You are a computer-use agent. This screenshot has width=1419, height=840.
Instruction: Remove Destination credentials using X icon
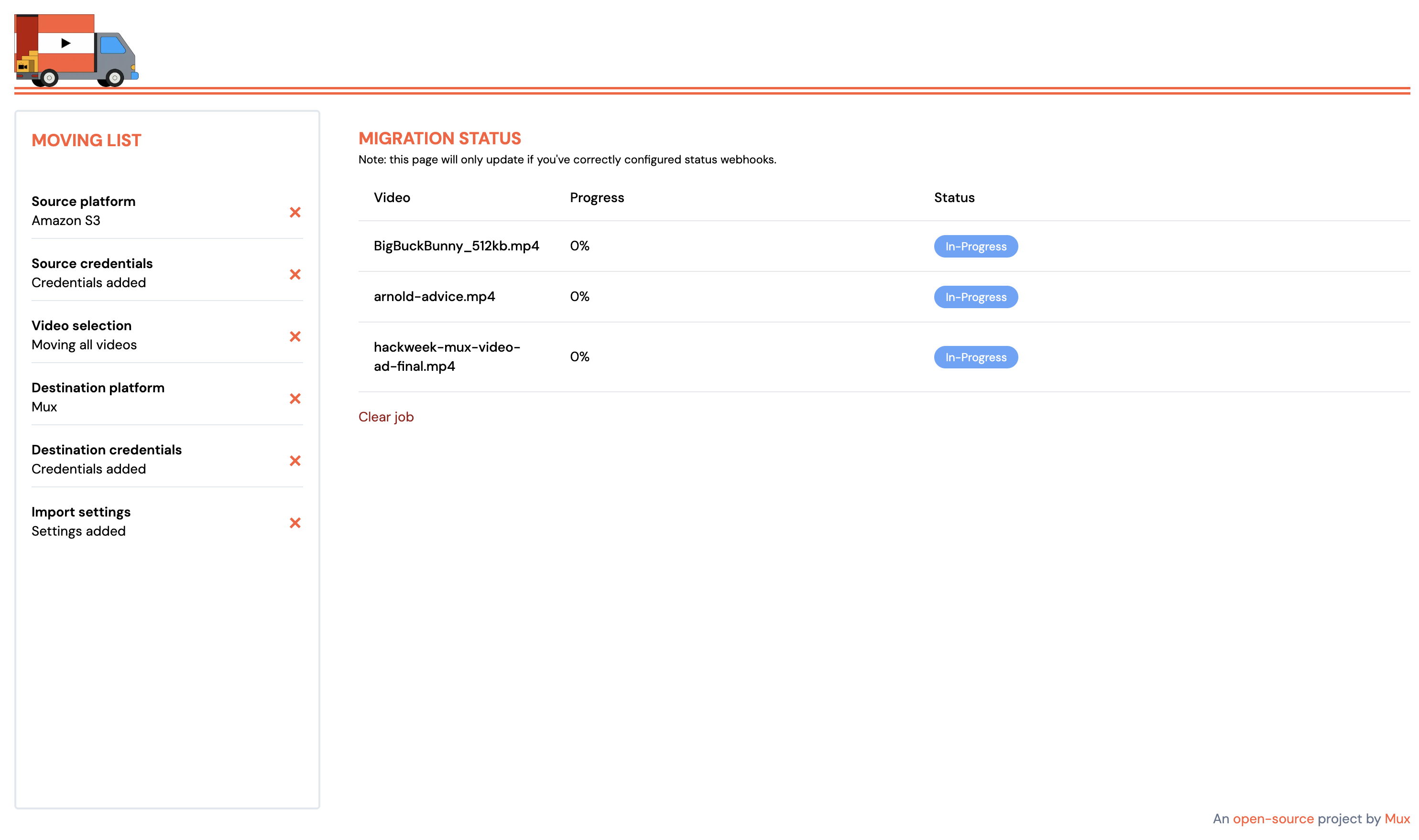click(295, 461)
